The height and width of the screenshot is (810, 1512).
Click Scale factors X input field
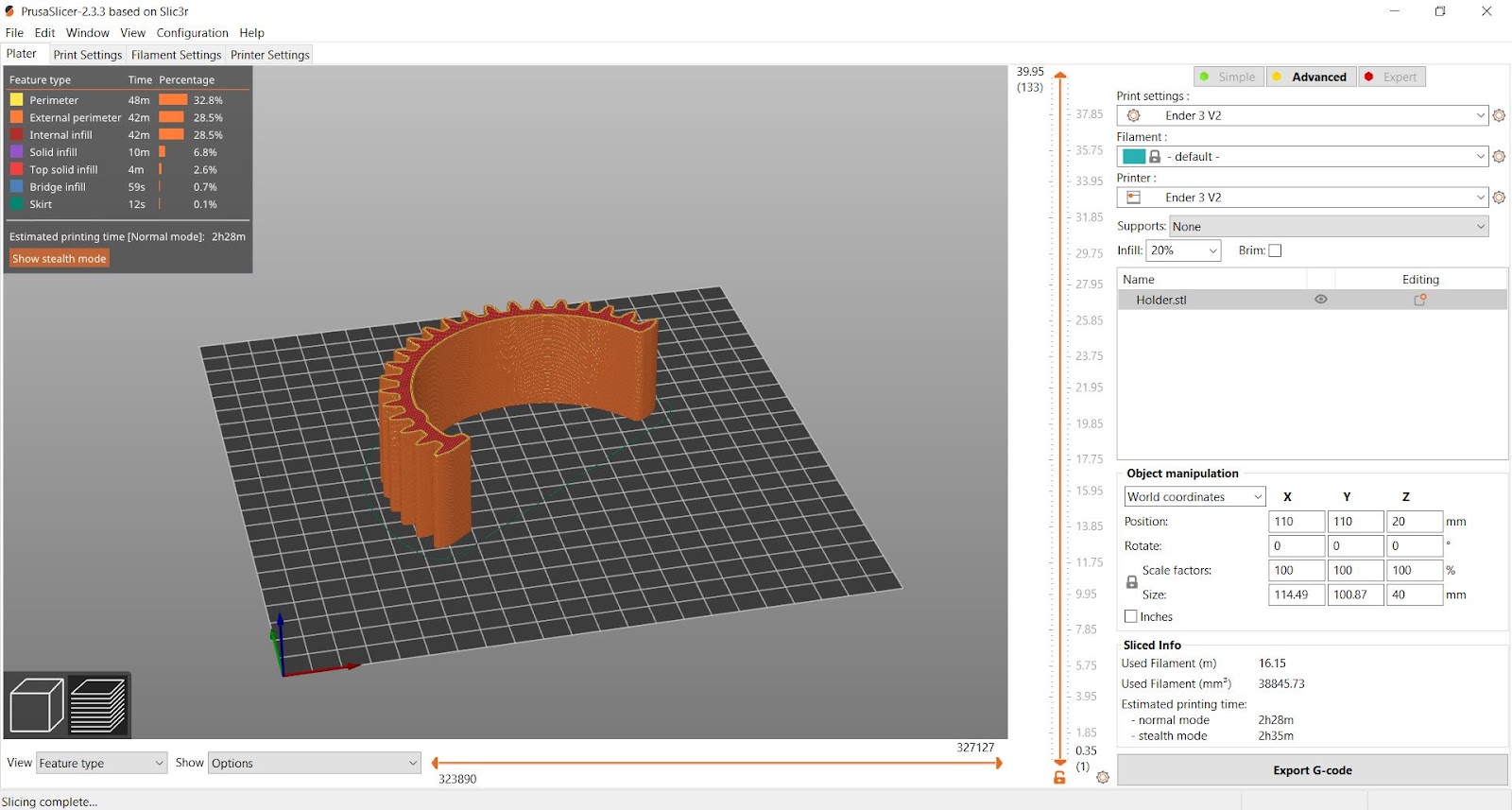coord(1297,571)
